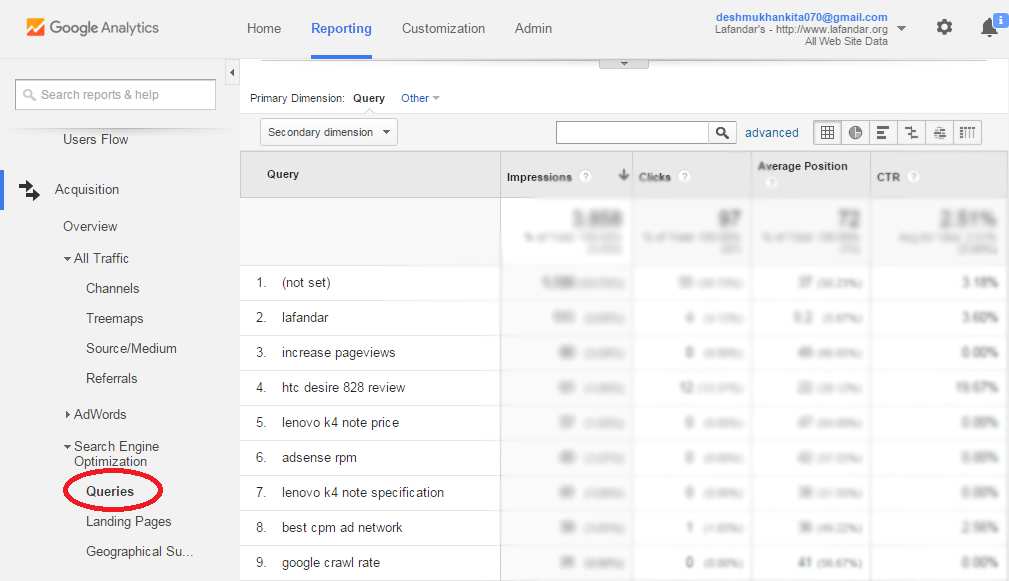
Task: Expand the collapsed chart panel handle
Action: coord(624,63)
